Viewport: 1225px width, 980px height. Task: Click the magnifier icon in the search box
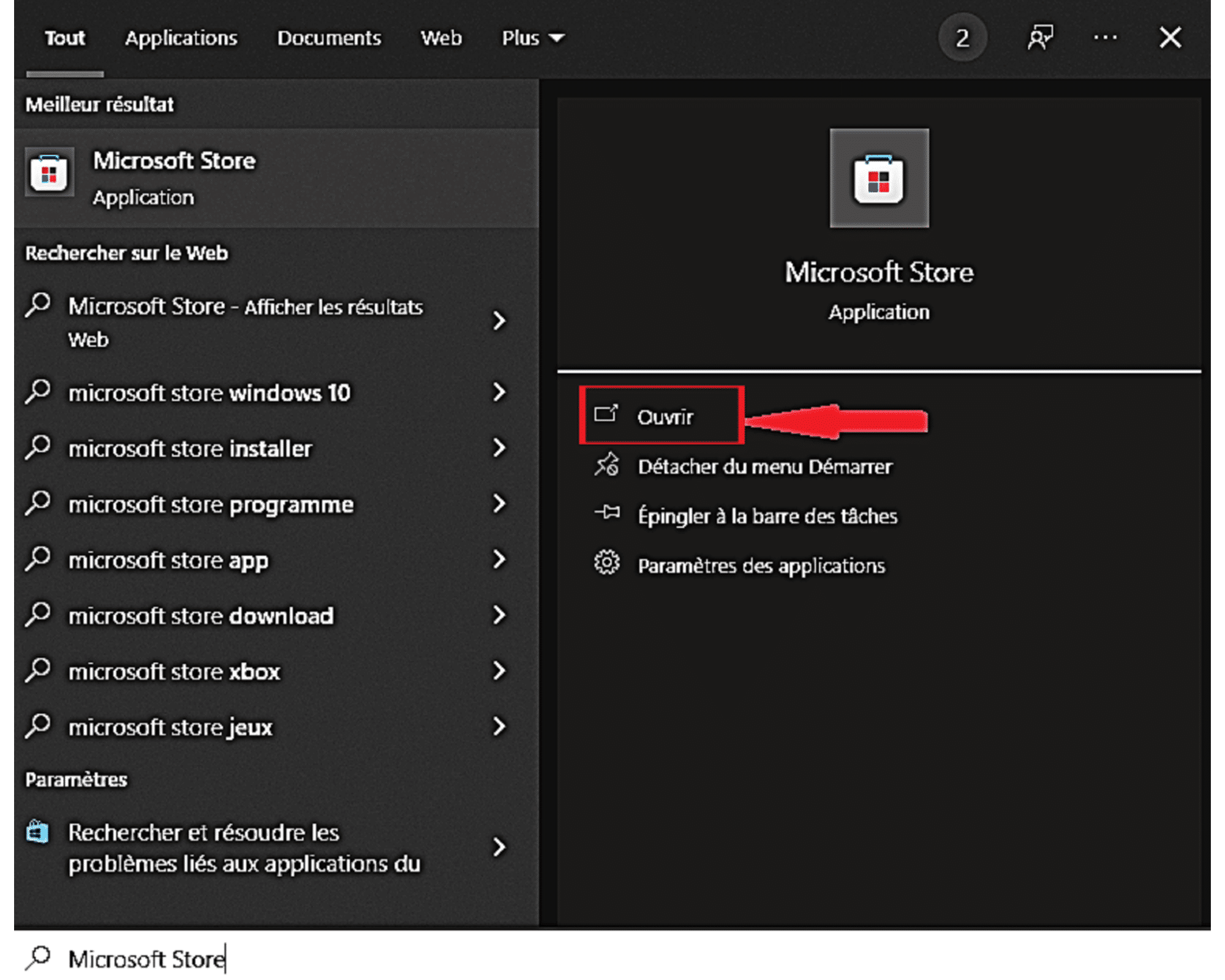[x=38, y=958]
